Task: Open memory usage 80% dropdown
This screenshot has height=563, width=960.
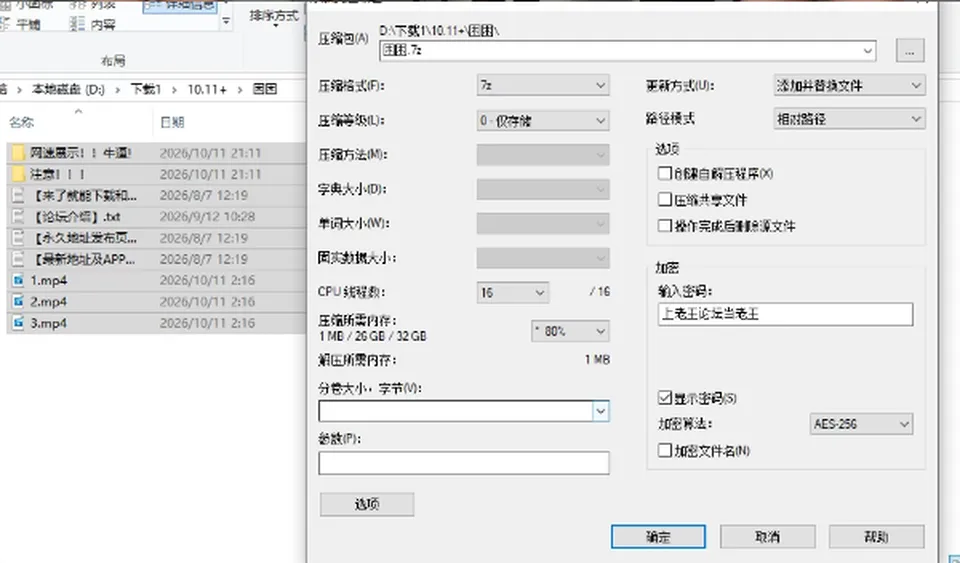Action: [x=570, y=331]
